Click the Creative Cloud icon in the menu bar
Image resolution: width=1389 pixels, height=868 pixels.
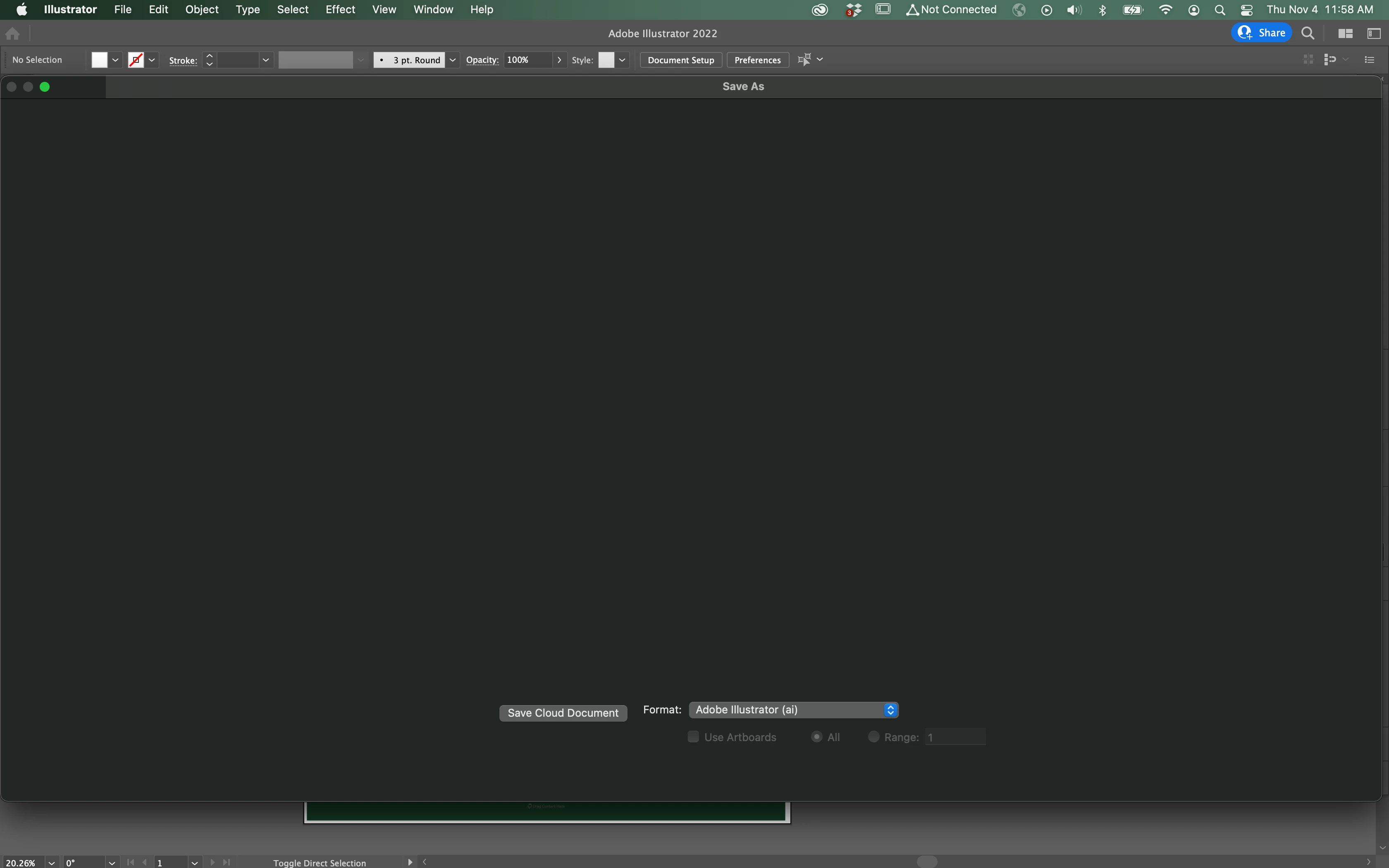(x=820, y=10)
